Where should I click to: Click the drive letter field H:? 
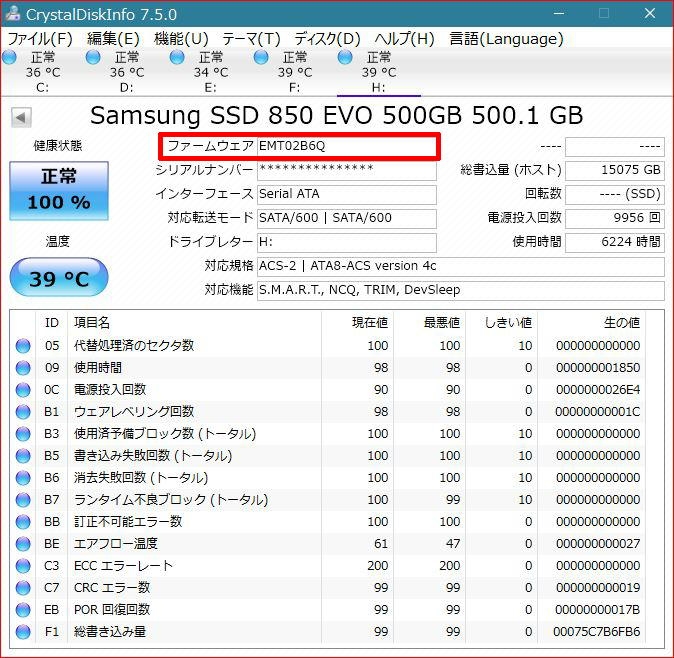[346, 242]
